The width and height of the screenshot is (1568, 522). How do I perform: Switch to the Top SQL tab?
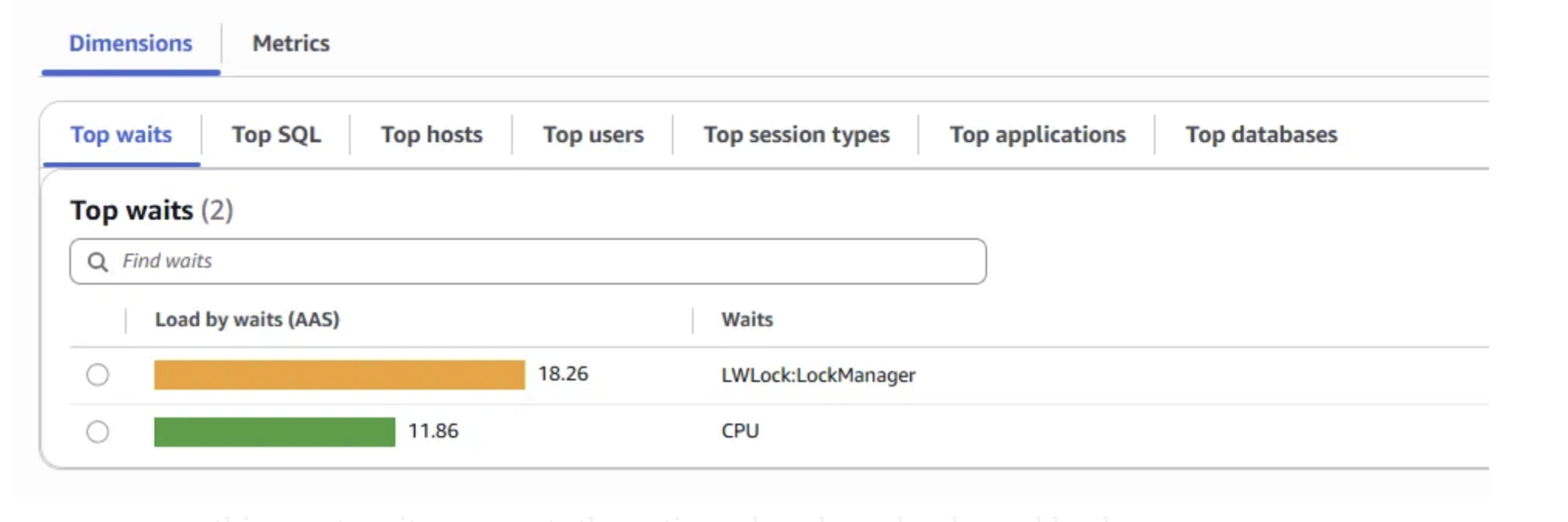276,135
